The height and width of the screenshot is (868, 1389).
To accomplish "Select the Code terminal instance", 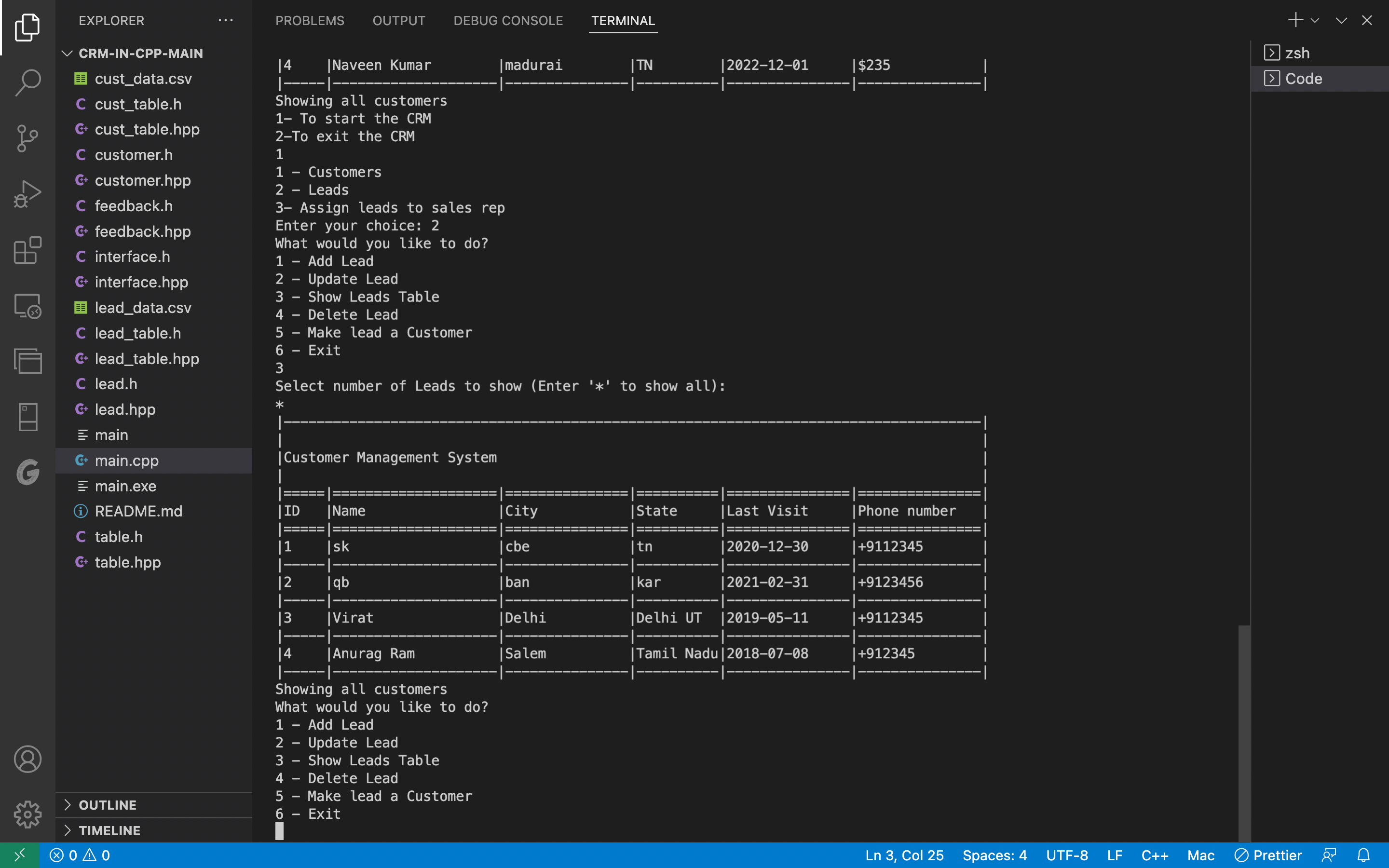I will 1320,79.
